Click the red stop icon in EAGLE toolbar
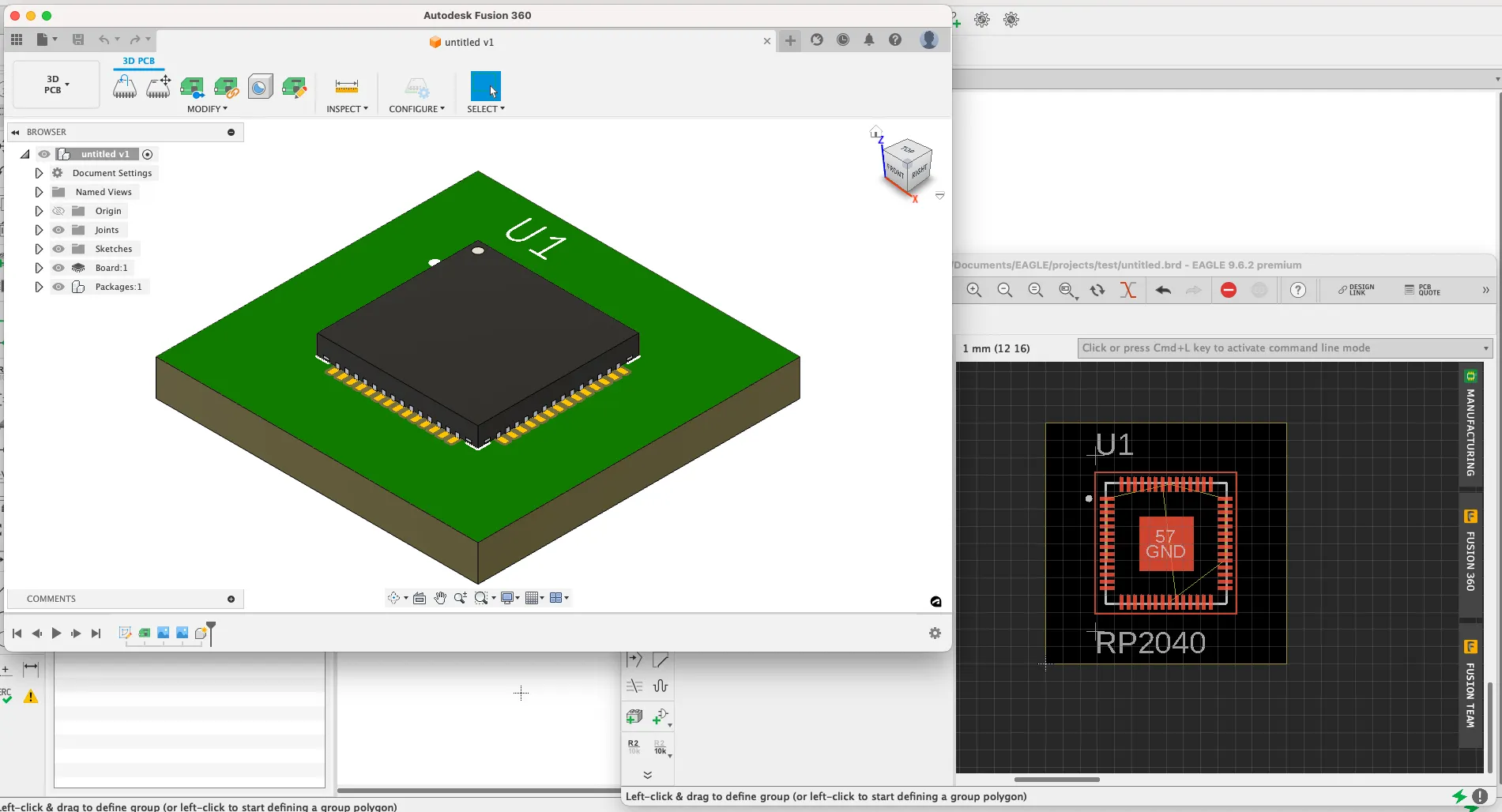This screenshot has height=812, width=1502. click(x=1228, y=291)
